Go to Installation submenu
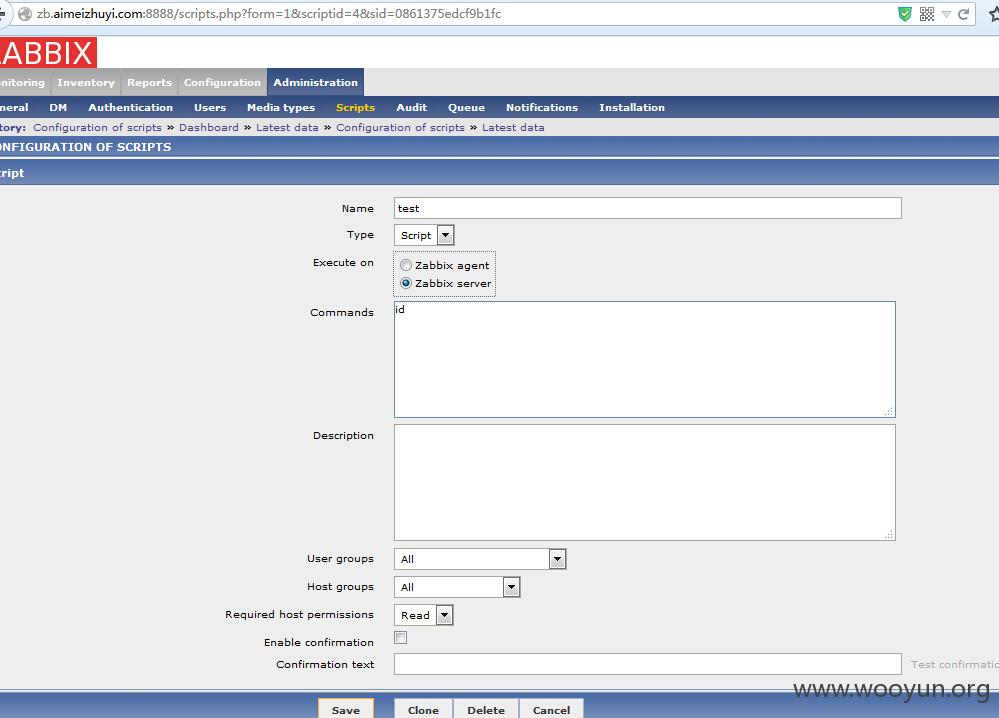 631,107
